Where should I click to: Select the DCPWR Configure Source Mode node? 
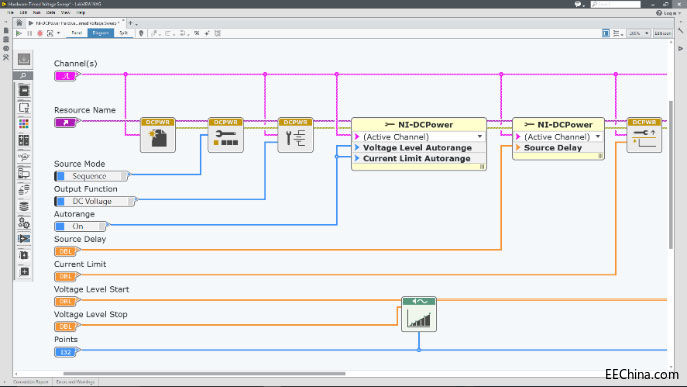coord(226,135)
